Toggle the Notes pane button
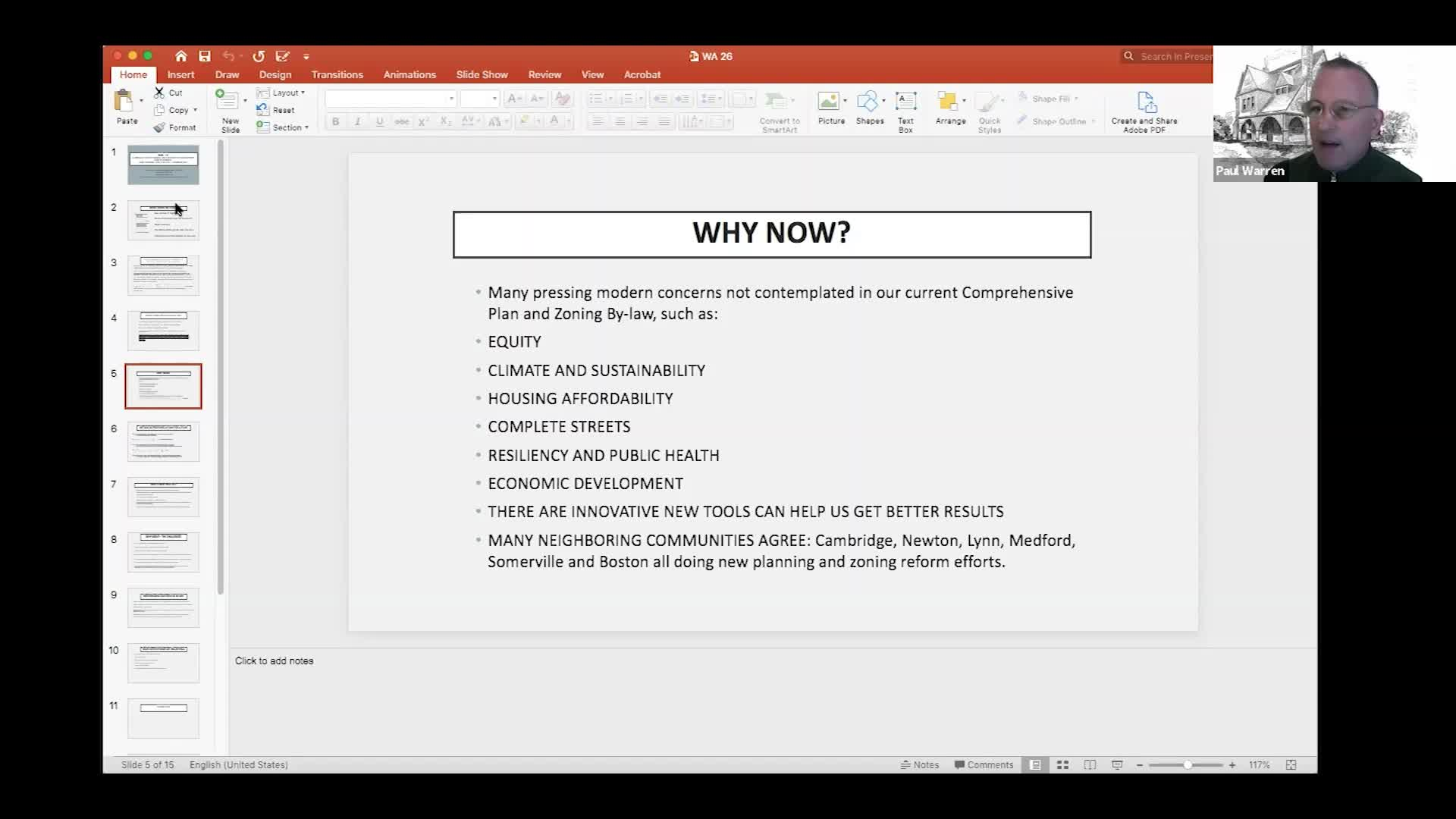 (x=920, y=765)
